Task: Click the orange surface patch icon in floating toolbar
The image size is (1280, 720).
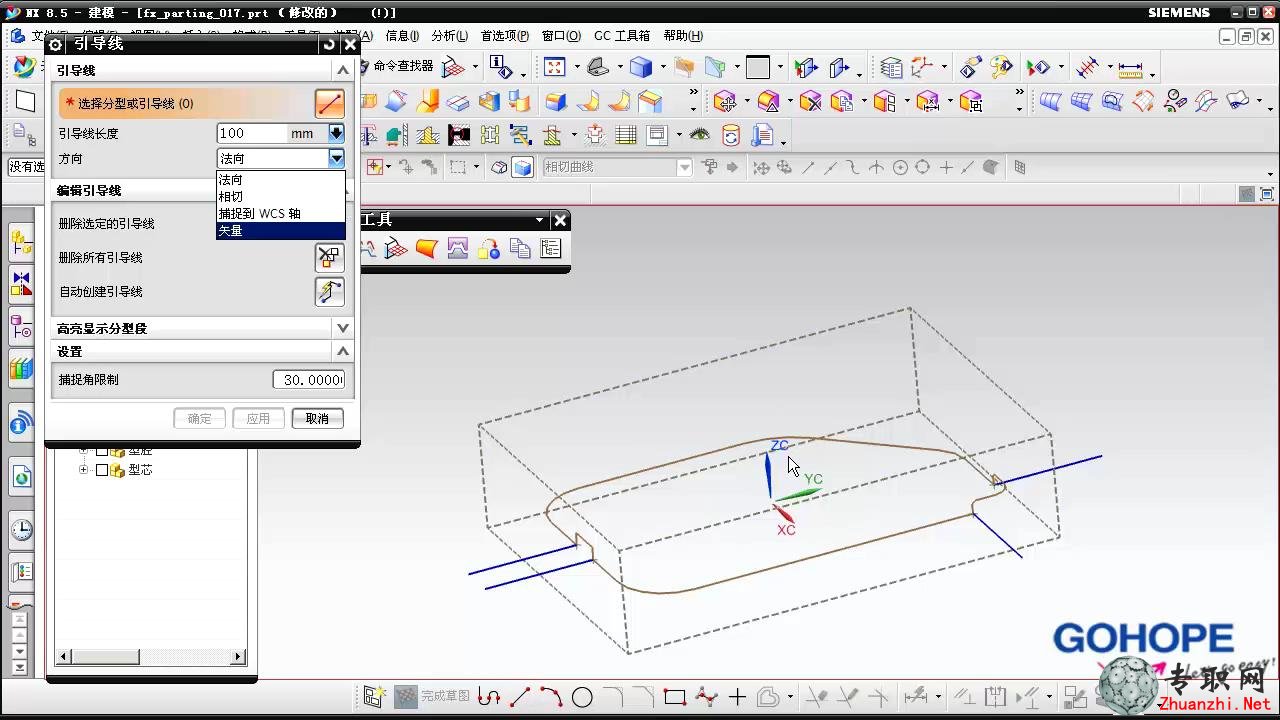Action: (427, 248)
